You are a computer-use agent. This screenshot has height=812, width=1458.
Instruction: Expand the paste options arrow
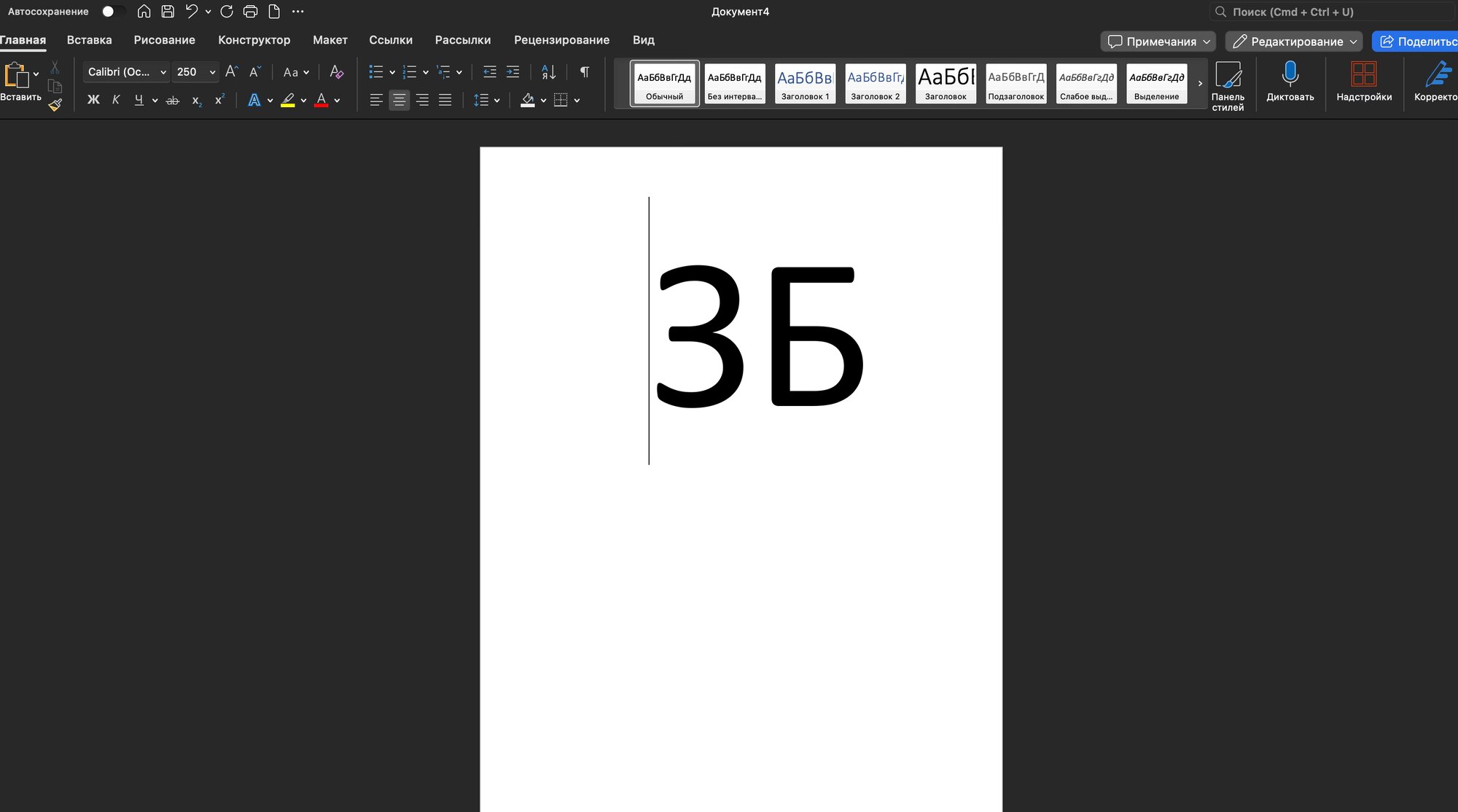(x=36, y=74)
